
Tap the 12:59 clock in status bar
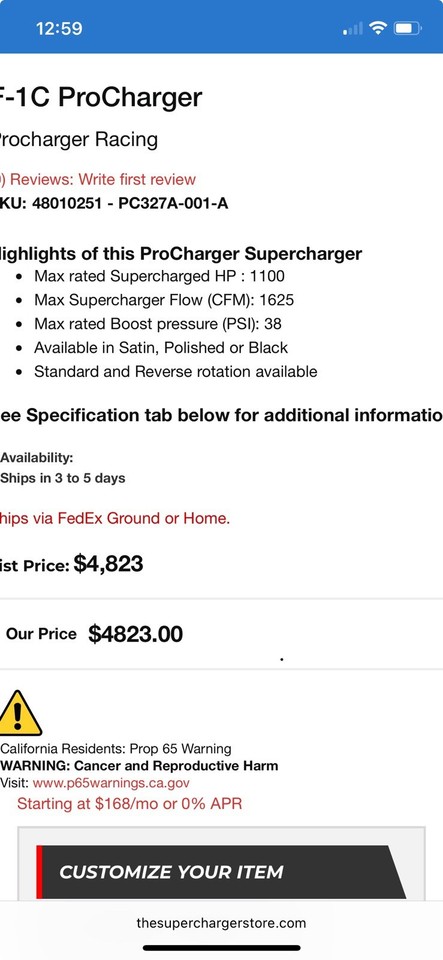(x=59, y=29)
